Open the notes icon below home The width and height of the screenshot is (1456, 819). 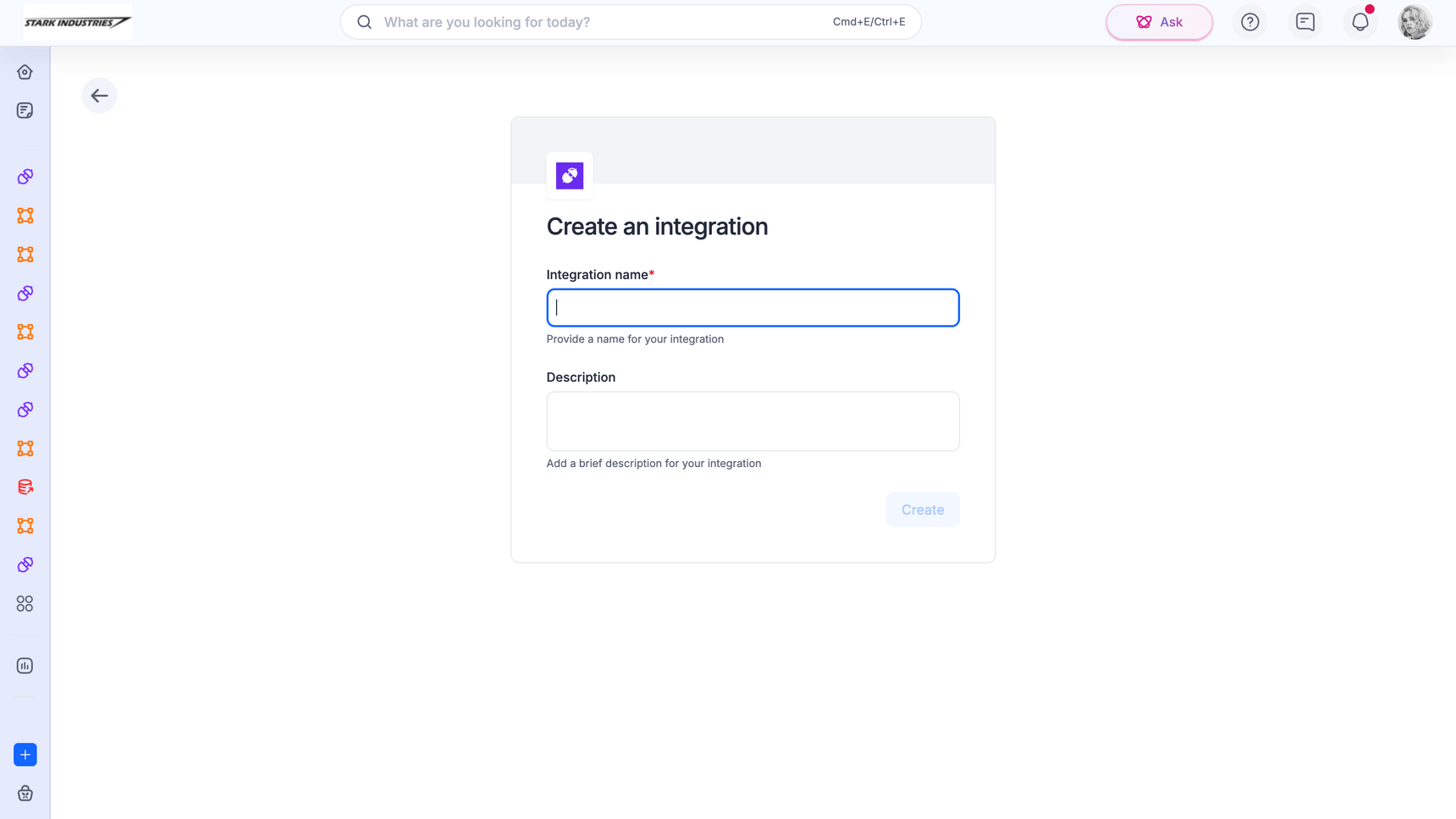pos(25,111)
